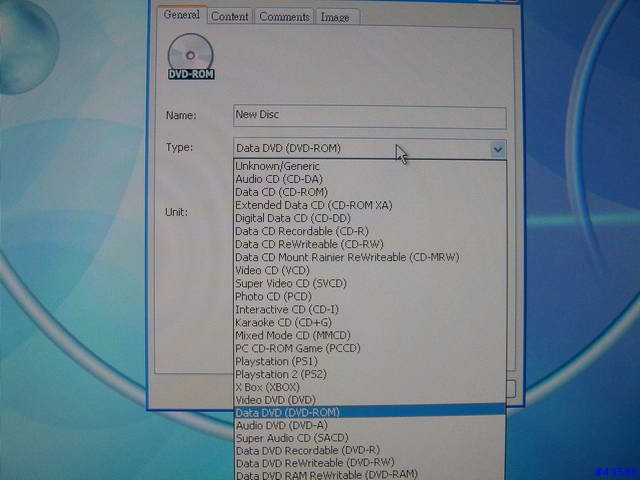The image size is (640, 480).
Task: Choose Video CD (VCD)
Action: (370, 270)
